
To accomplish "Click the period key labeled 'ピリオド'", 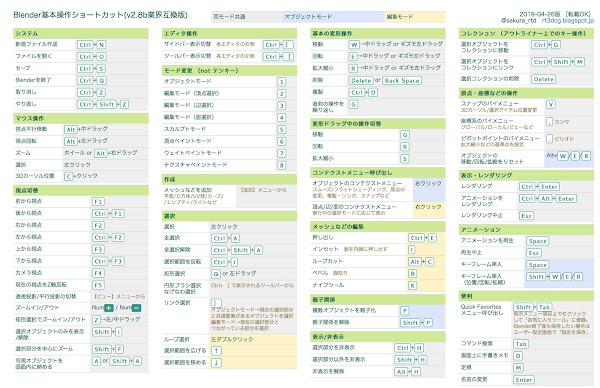I will pyautogui.click(x=549, y=139).
